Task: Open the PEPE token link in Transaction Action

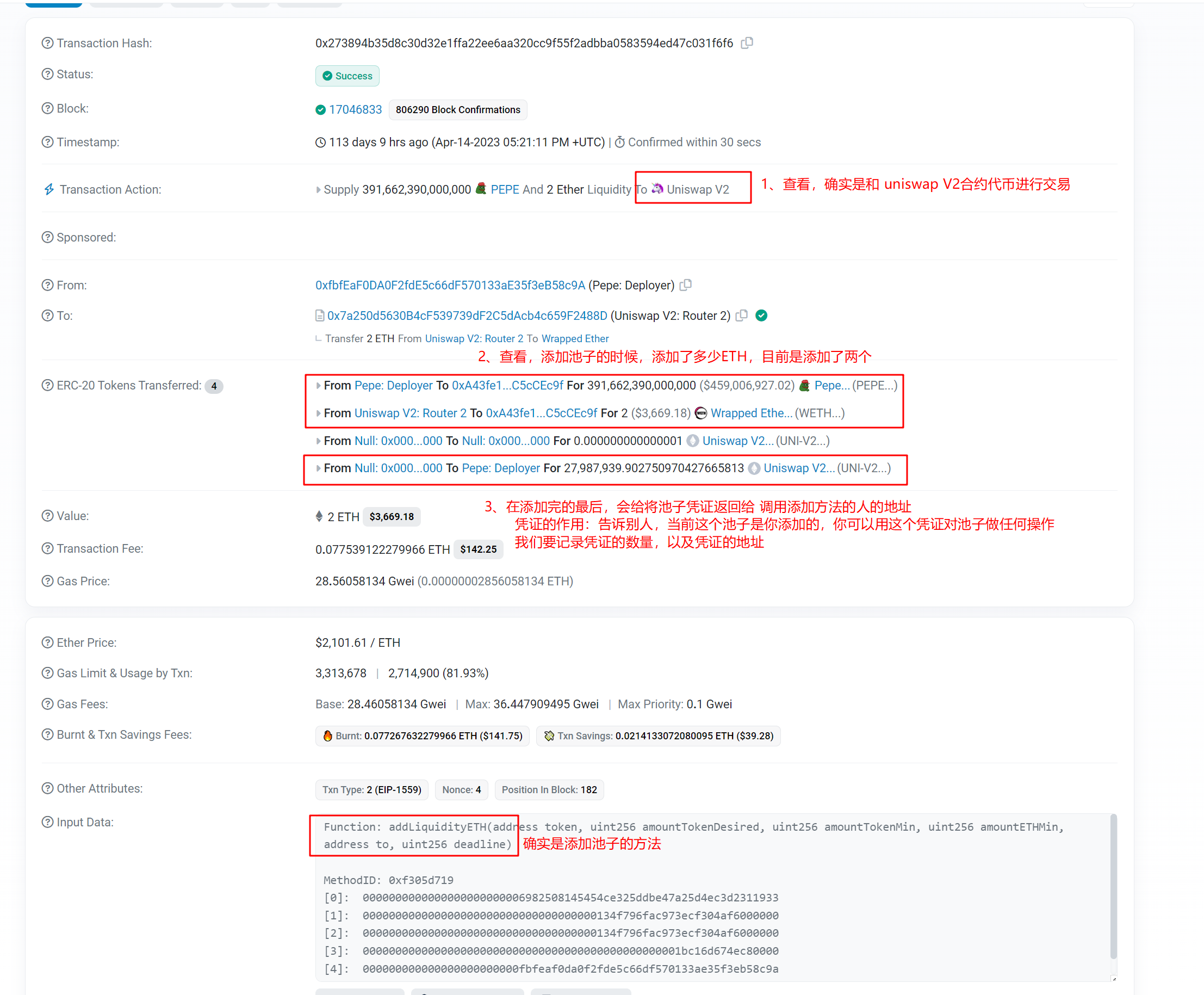Action: click(505, 189)
